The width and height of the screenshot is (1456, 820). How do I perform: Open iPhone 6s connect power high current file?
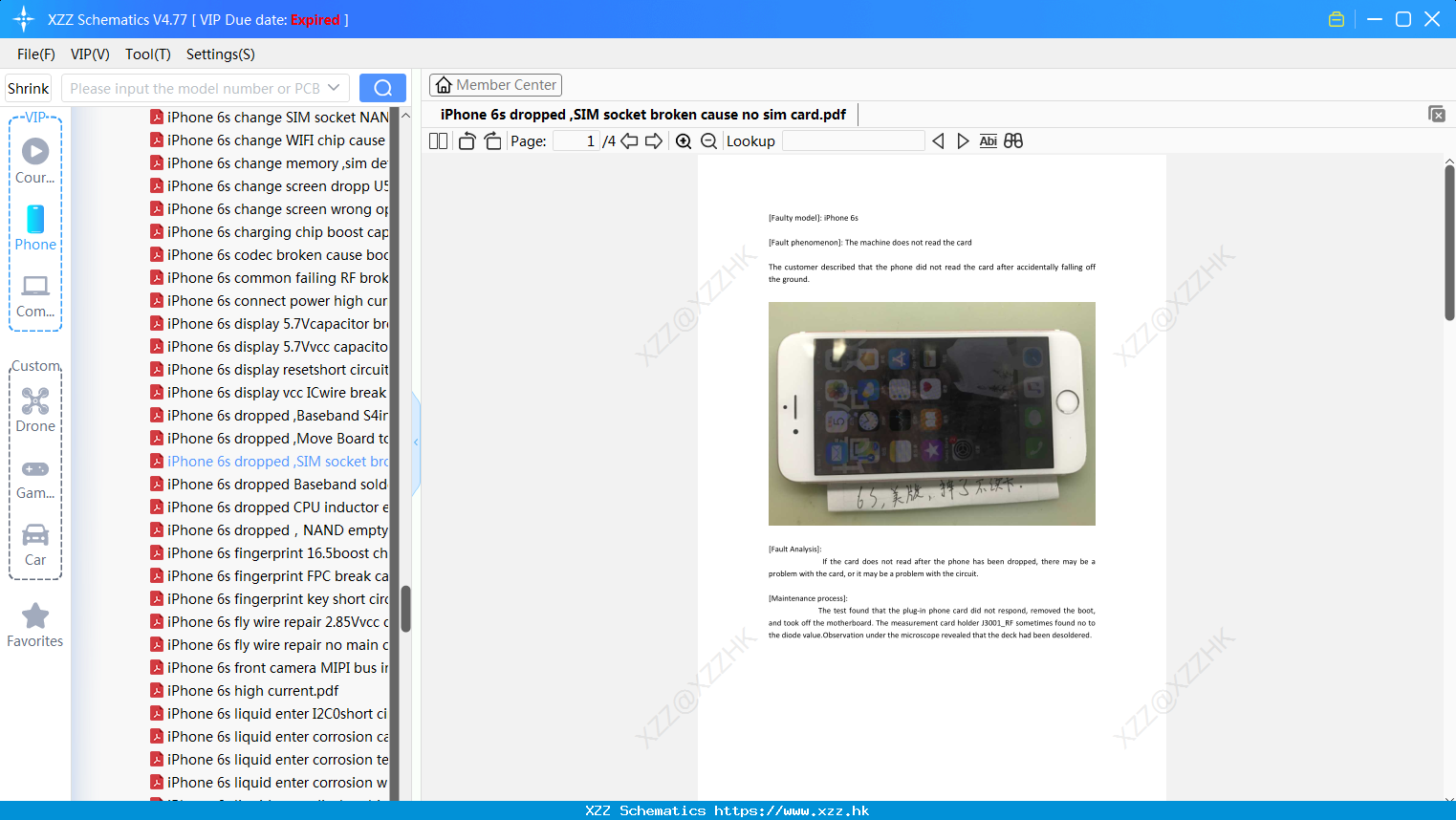[269, 301]
